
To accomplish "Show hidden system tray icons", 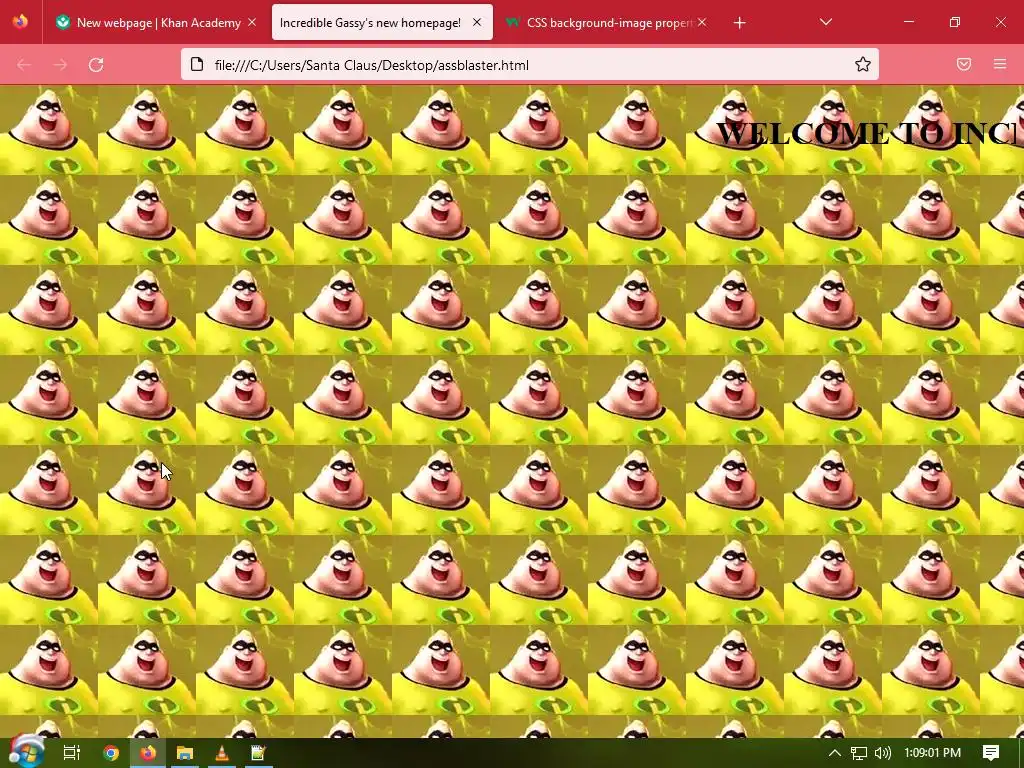I will tap(835, 753).
